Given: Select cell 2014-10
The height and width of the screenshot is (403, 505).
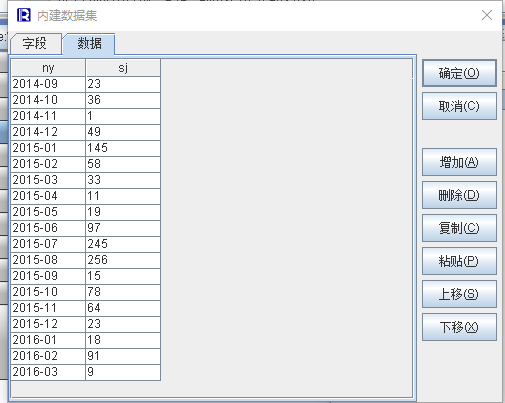Looking at the screenshot, I should coord(48,100).
